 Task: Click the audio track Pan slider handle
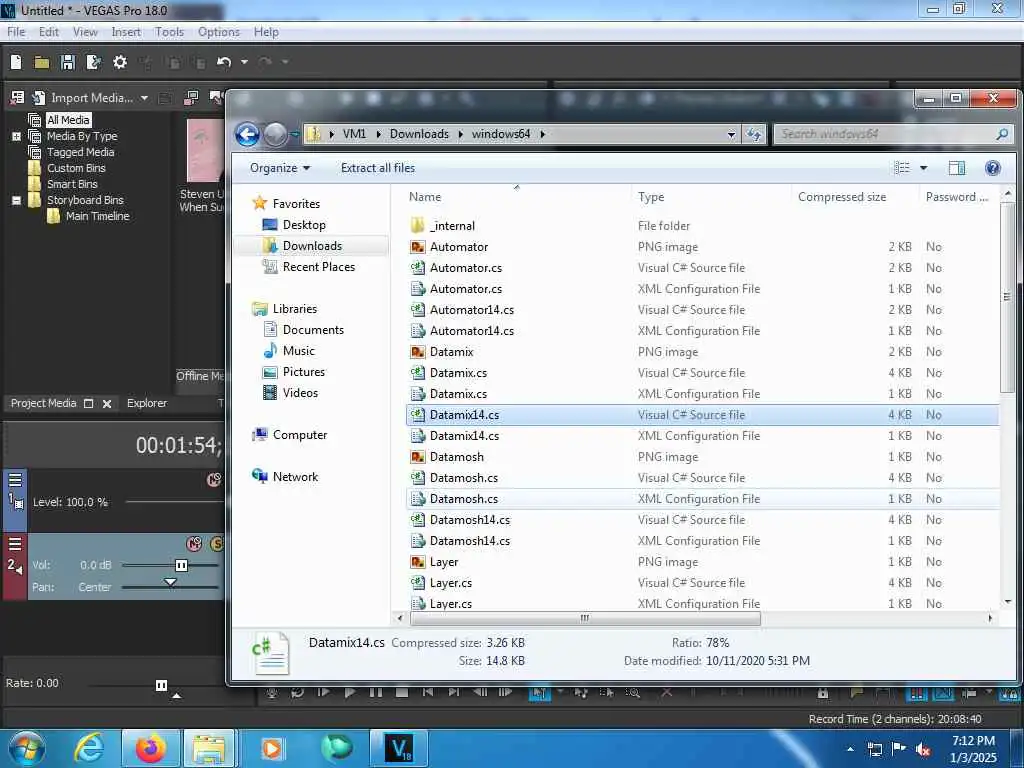(170, 581)
